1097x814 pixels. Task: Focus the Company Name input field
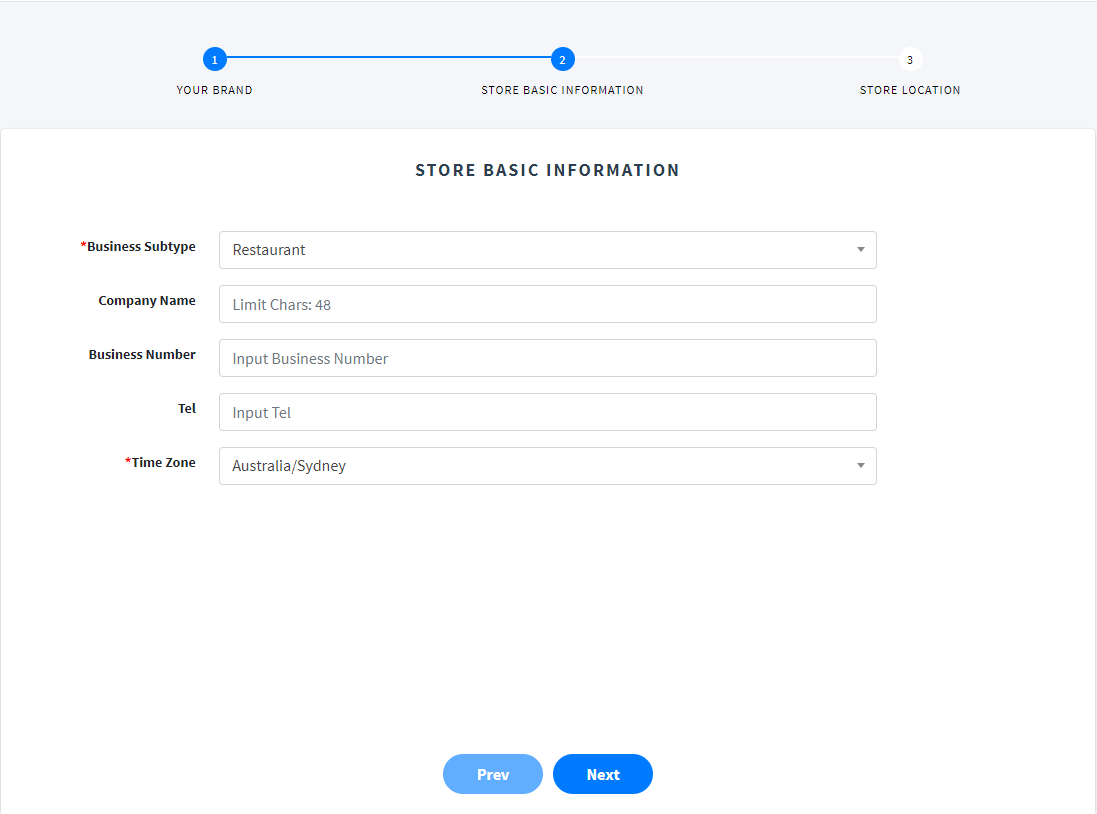pyautogui.click(x=547, y=304)
